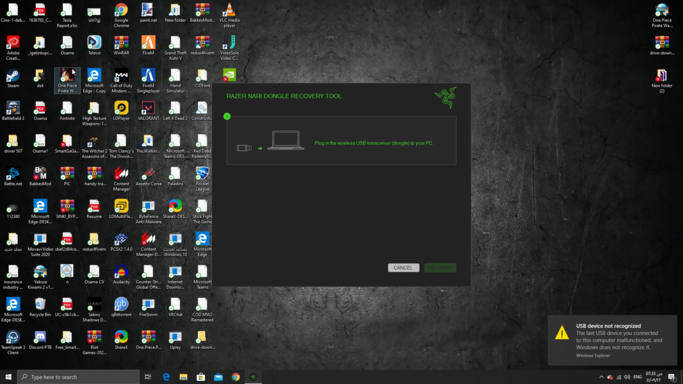Open Chrome from the taskbar
Image resolution: width=683 pixels, height=384 pixels.
[x=236, y=377]
